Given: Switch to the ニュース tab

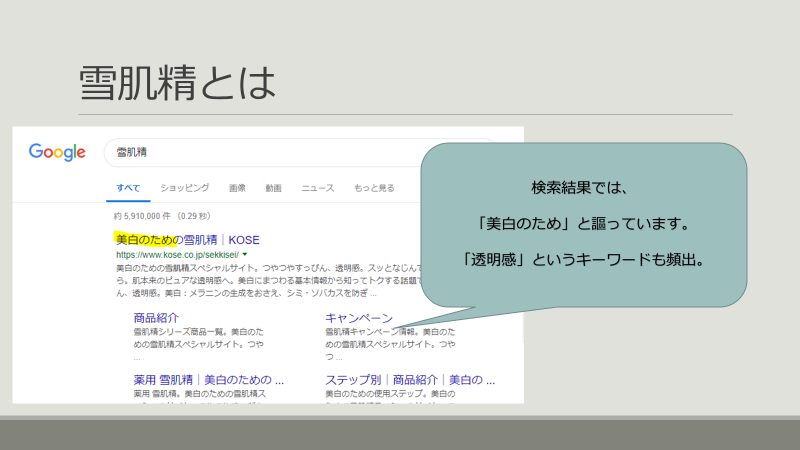Looking at the screenshot, I should point(318,188).
